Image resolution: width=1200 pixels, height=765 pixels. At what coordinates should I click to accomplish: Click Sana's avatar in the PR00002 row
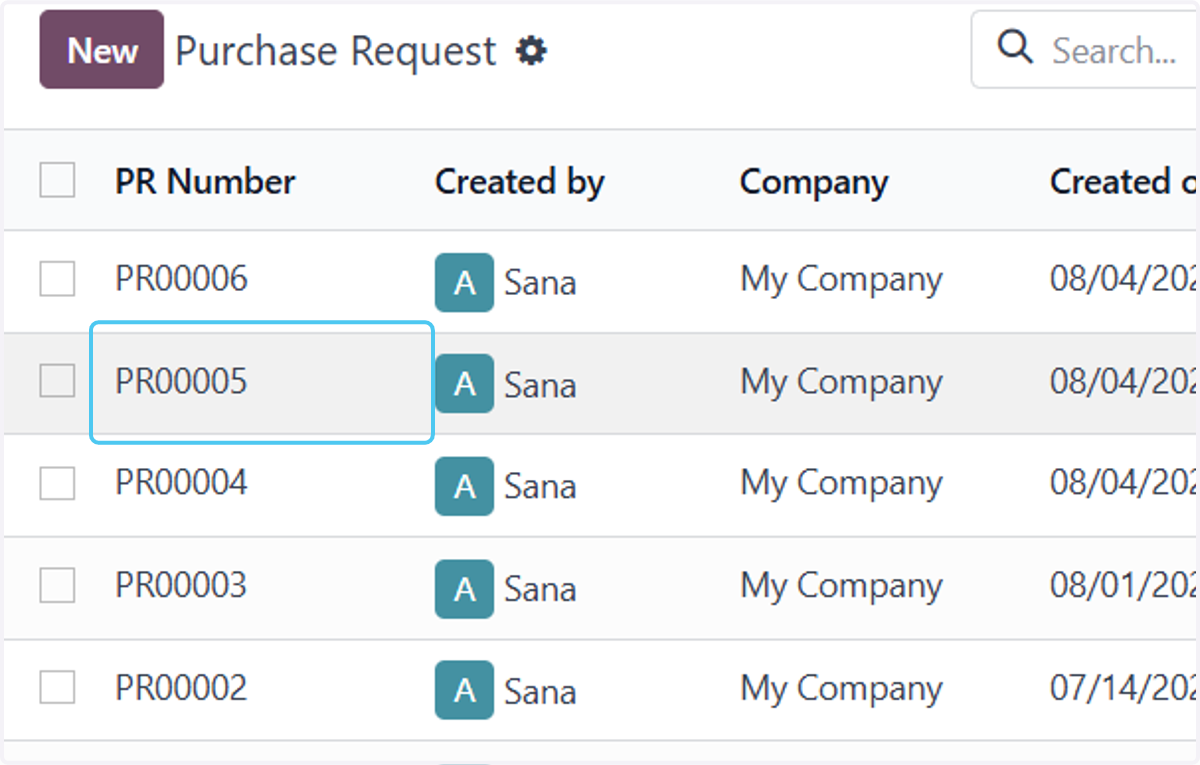click(464, 690)
